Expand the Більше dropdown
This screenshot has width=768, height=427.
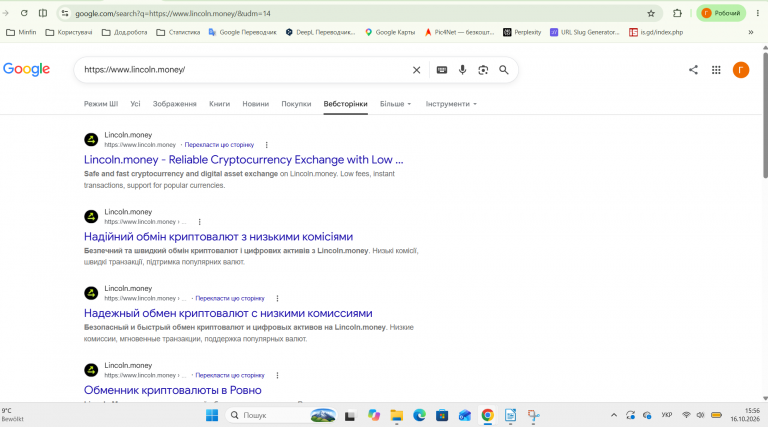pos(396,104)
